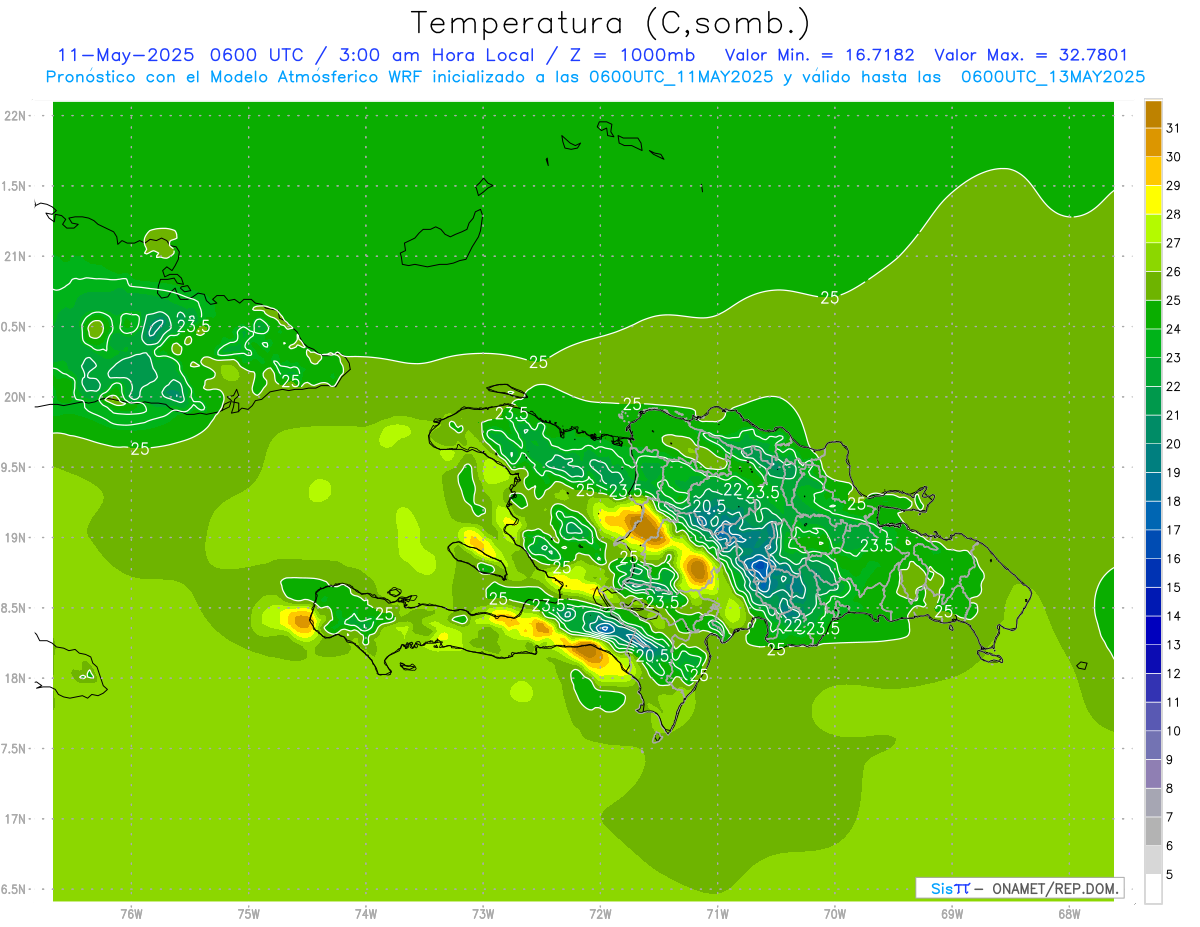Click the olive-green legend swatch between 25 and 26
This screenshot has width=1200, height=927.
[x=1153, y=286]
